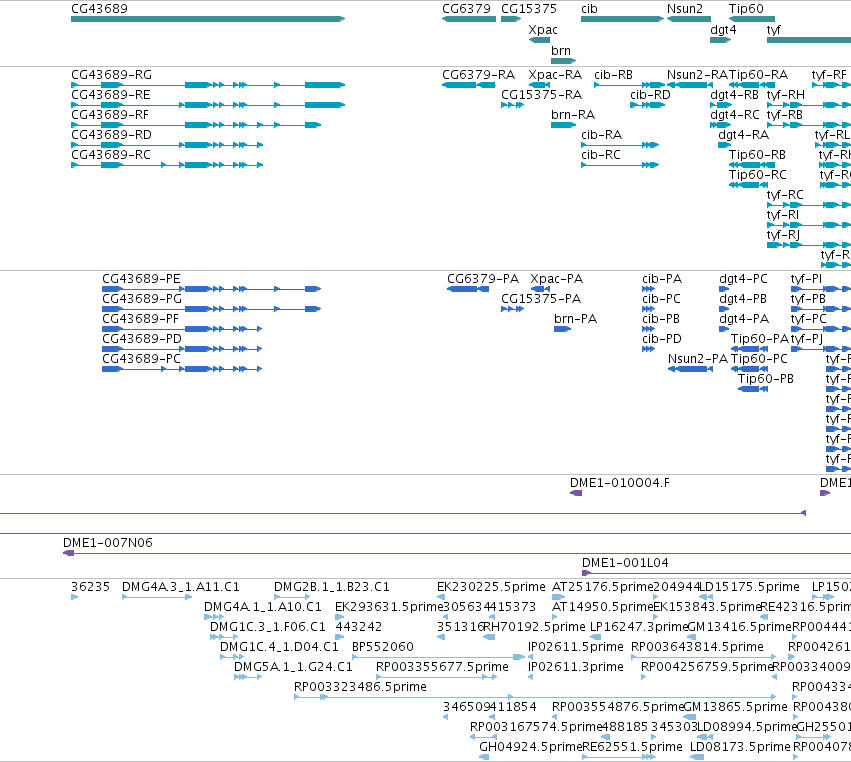The height and width of the screenshot is (762, 851).
Task: Open protein cib-PD
Action: pyautogui.click(x=648, y=349)
